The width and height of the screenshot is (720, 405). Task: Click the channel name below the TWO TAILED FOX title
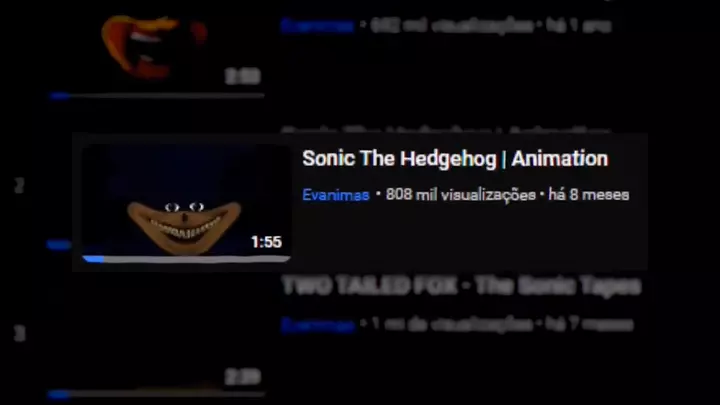318,325
